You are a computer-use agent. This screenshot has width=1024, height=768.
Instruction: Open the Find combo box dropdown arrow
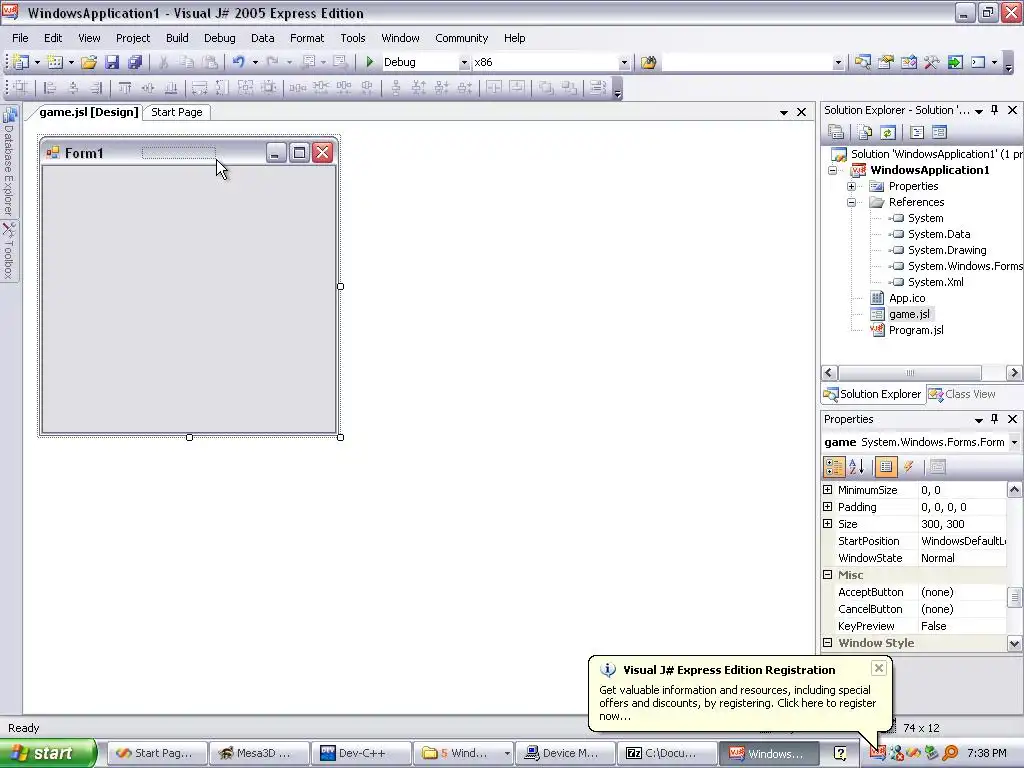tap(838, 63)
